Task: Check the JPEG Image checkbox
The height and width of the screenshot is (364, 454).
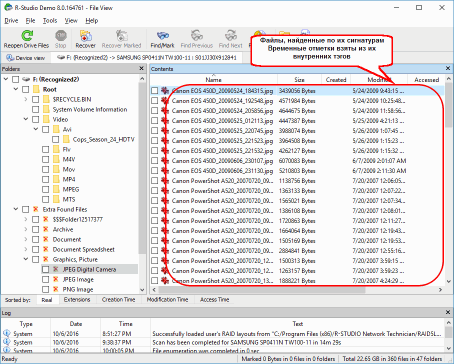Action: coord(46,279)
